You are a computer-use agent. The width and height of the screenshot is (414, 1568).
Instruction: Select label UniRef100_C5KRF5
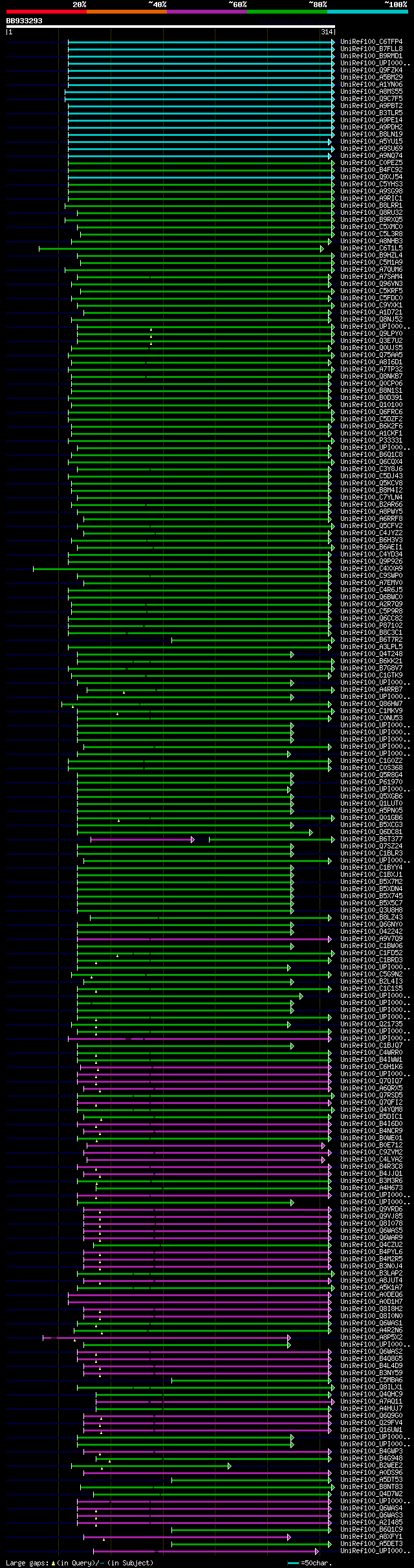tap(371, 291)
